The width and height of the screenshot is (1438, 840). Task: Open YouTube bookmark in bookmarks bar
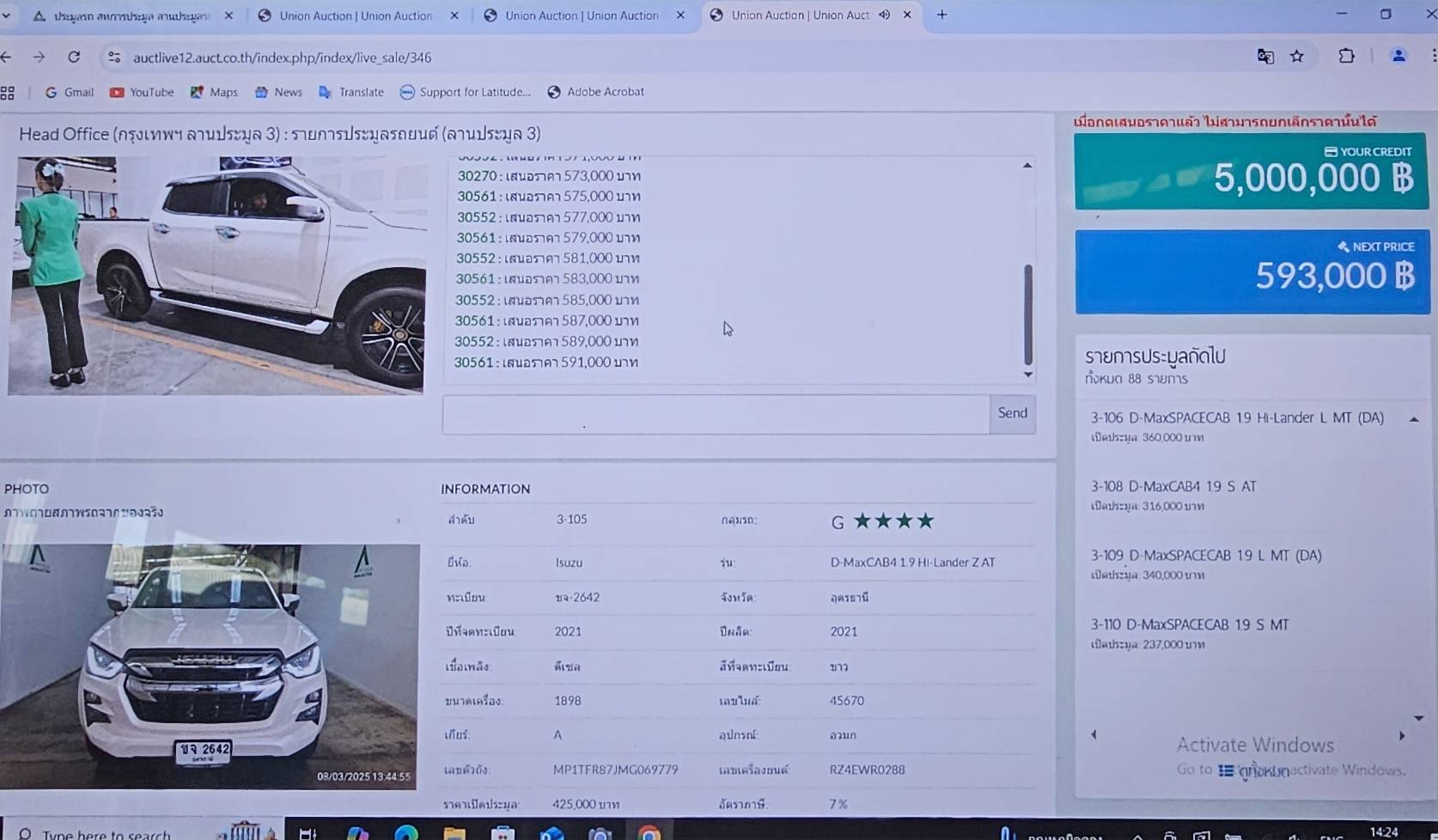(x=142, y=92)
